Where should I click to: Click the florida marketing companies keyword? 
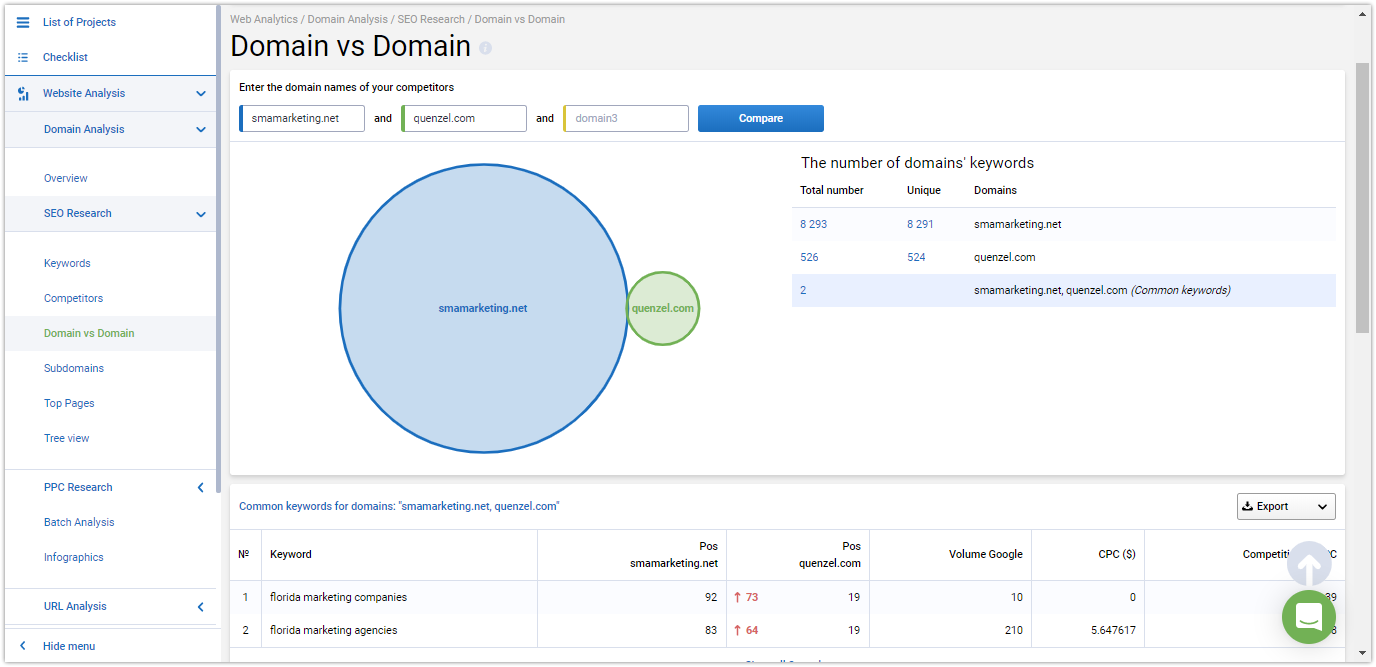pos(338,597)
